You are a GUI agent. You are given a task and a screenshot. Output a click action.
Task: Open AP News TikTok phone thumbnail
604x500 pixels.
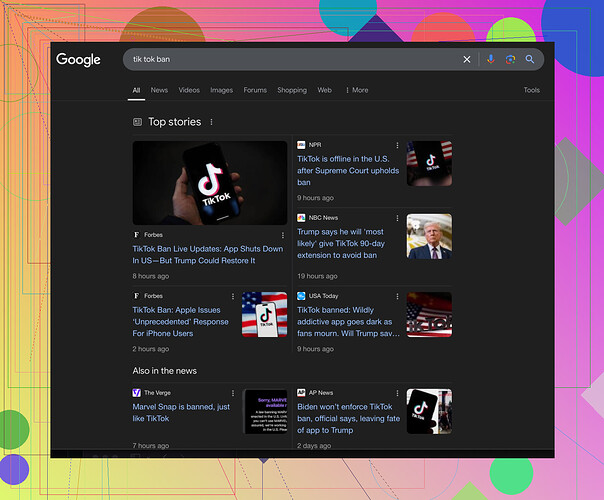[429, 411]
